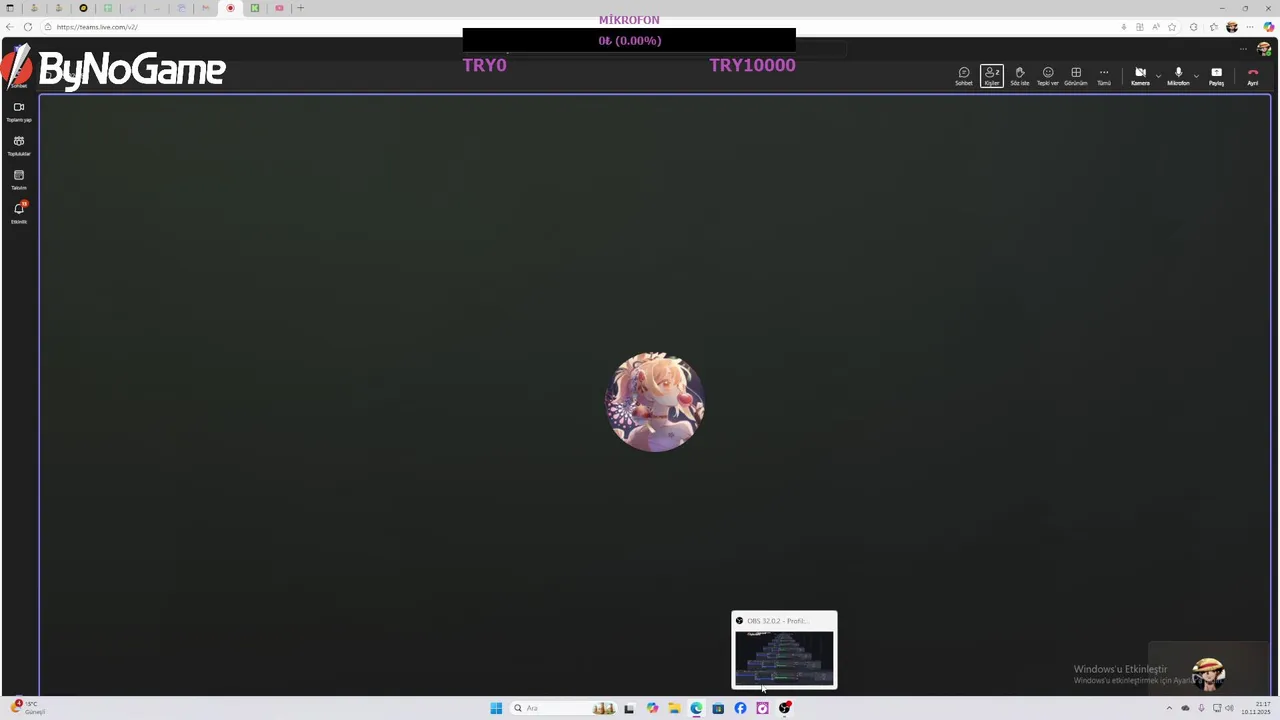Open the taskbar weather widget

pos(28,708)
